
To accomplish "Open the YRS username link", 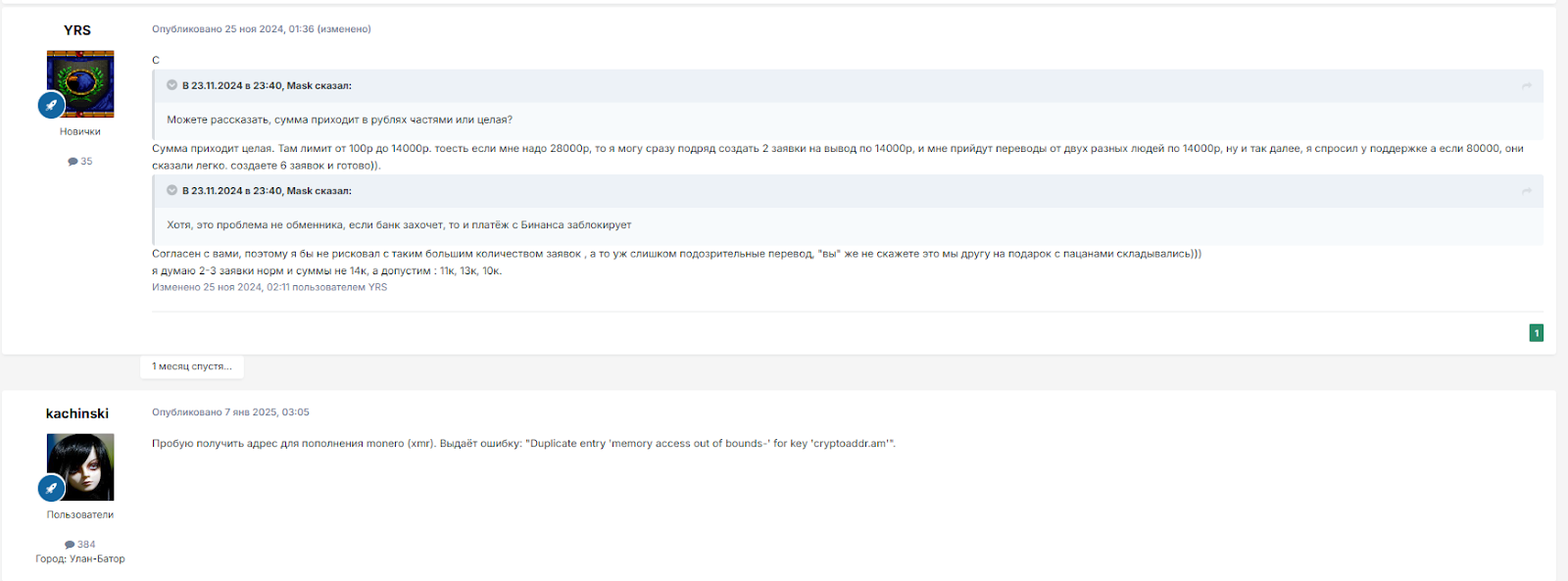I will tap(77, 30).
